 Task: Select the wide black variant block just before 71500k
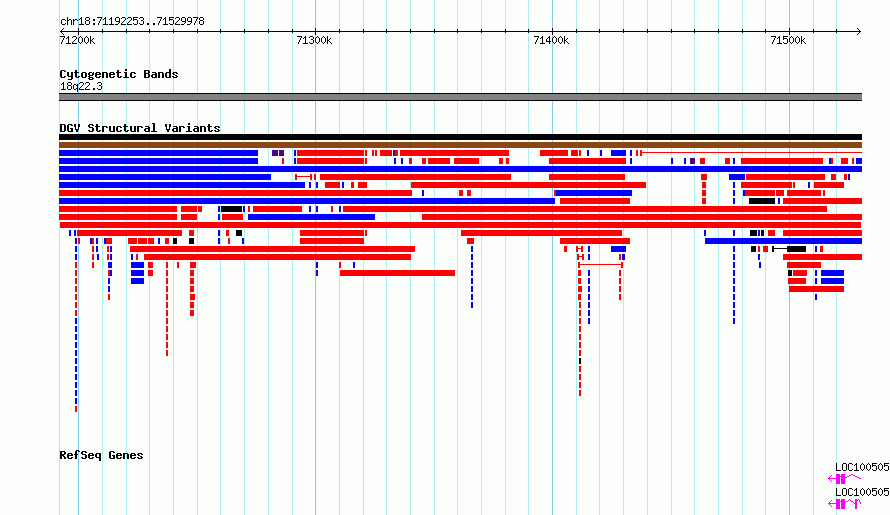coord(762,201)
